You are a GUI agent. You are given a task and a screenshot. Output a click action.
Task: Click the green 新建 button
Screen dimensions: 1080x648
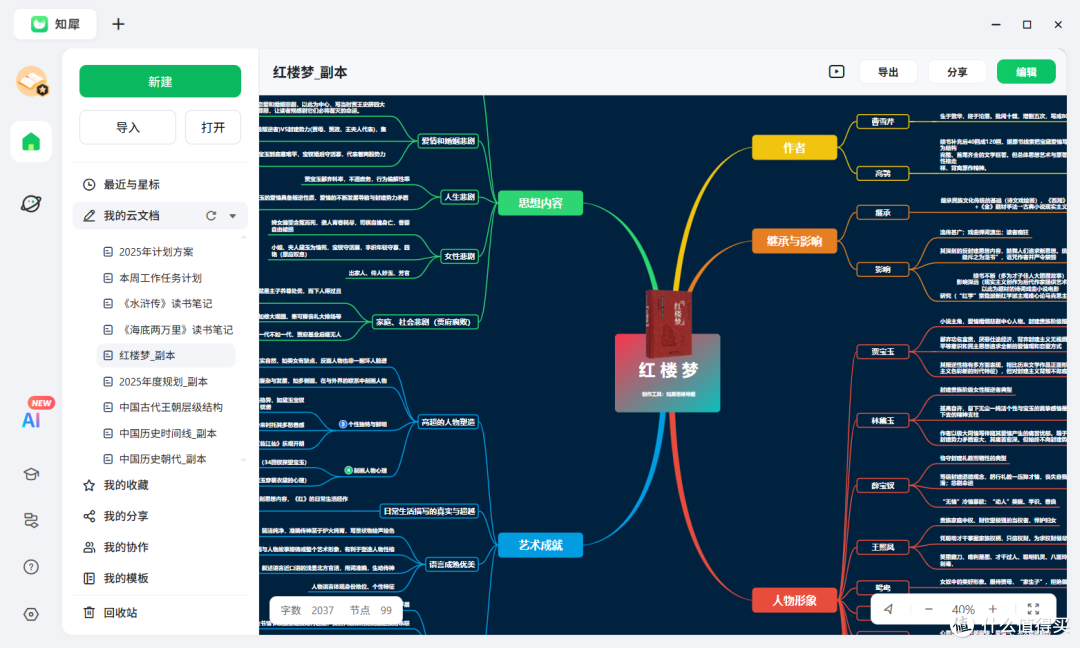tap(160, 81)
